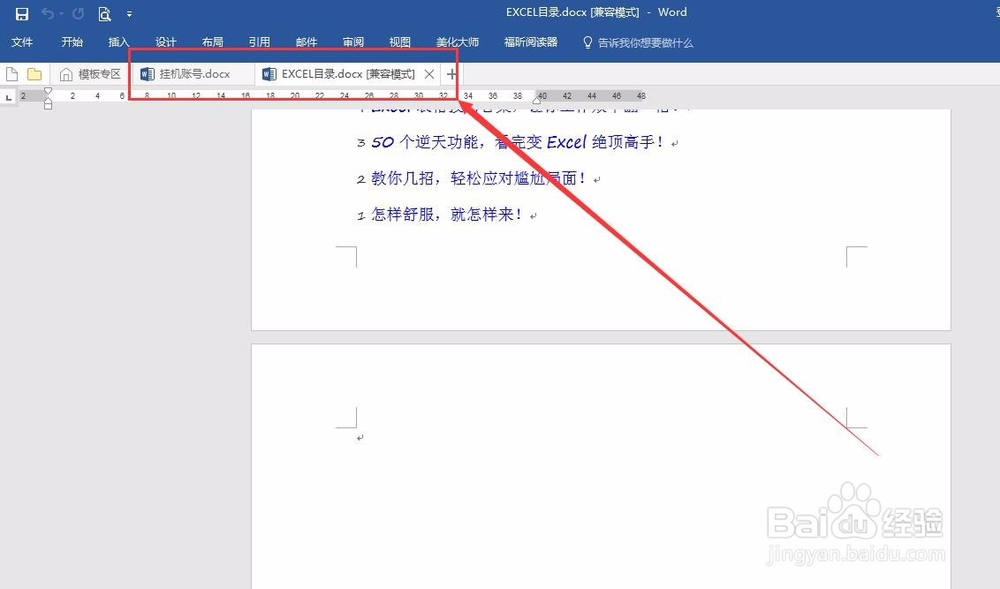Click the left indent marker on ruler

(48, 105)
